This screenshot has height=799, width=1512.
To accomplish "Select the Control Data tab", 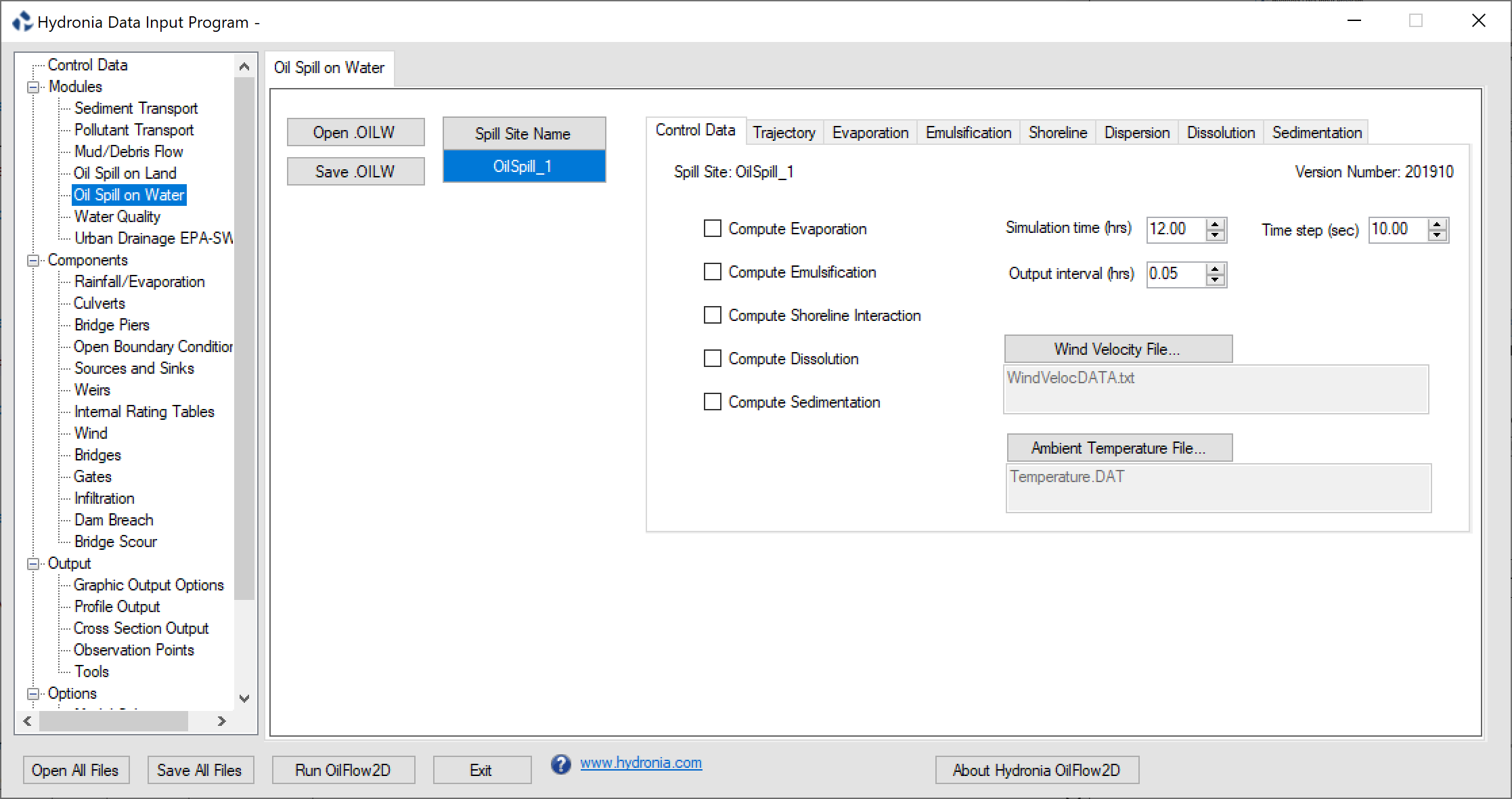I will [696, 130].
